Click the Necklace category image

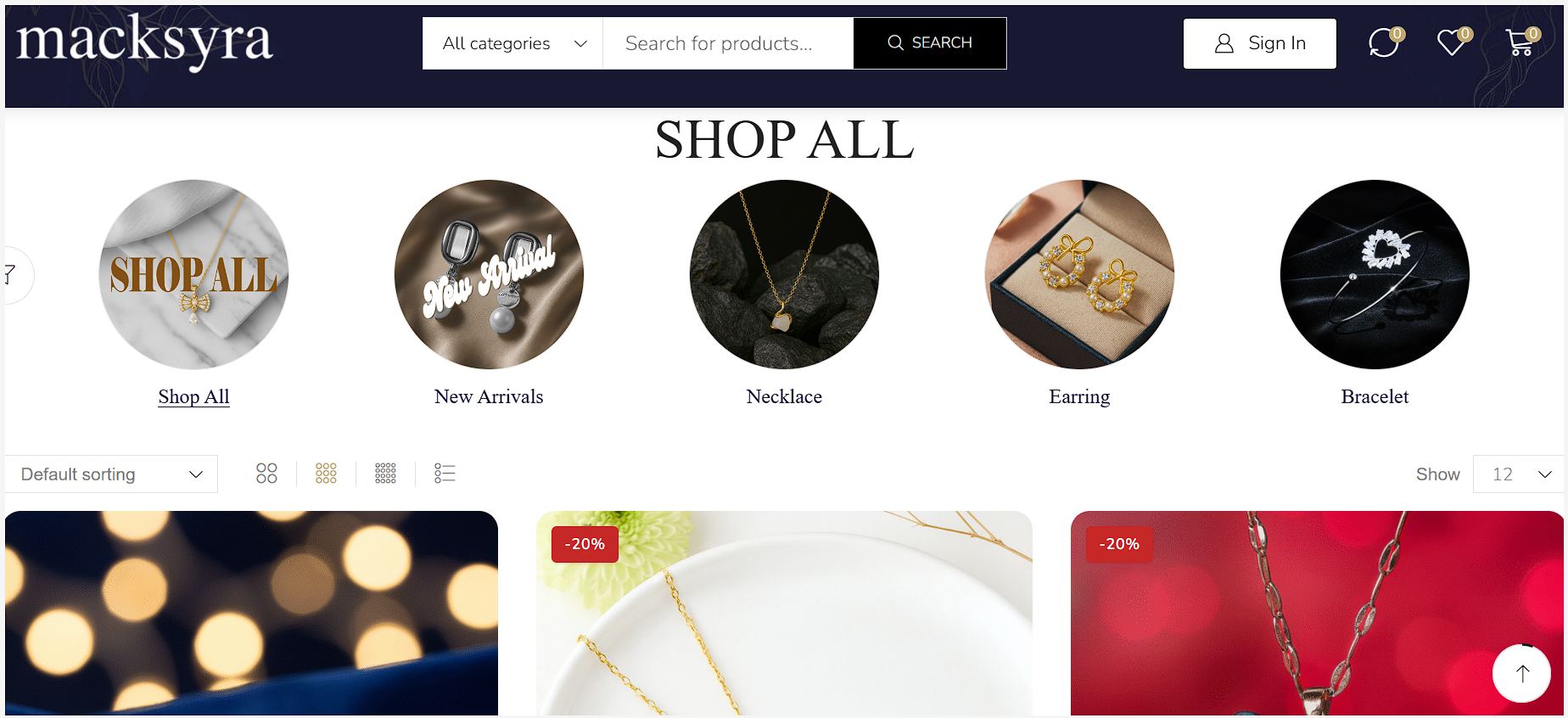pos(784,274)
